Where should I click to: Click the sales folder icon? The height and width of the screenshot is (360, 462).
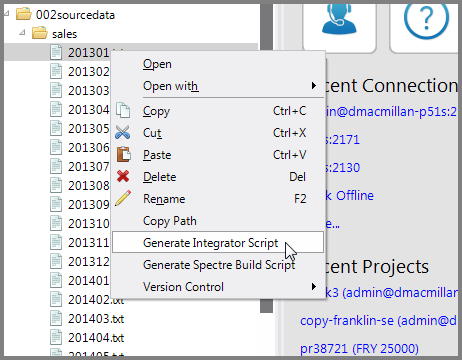[39, 33]
